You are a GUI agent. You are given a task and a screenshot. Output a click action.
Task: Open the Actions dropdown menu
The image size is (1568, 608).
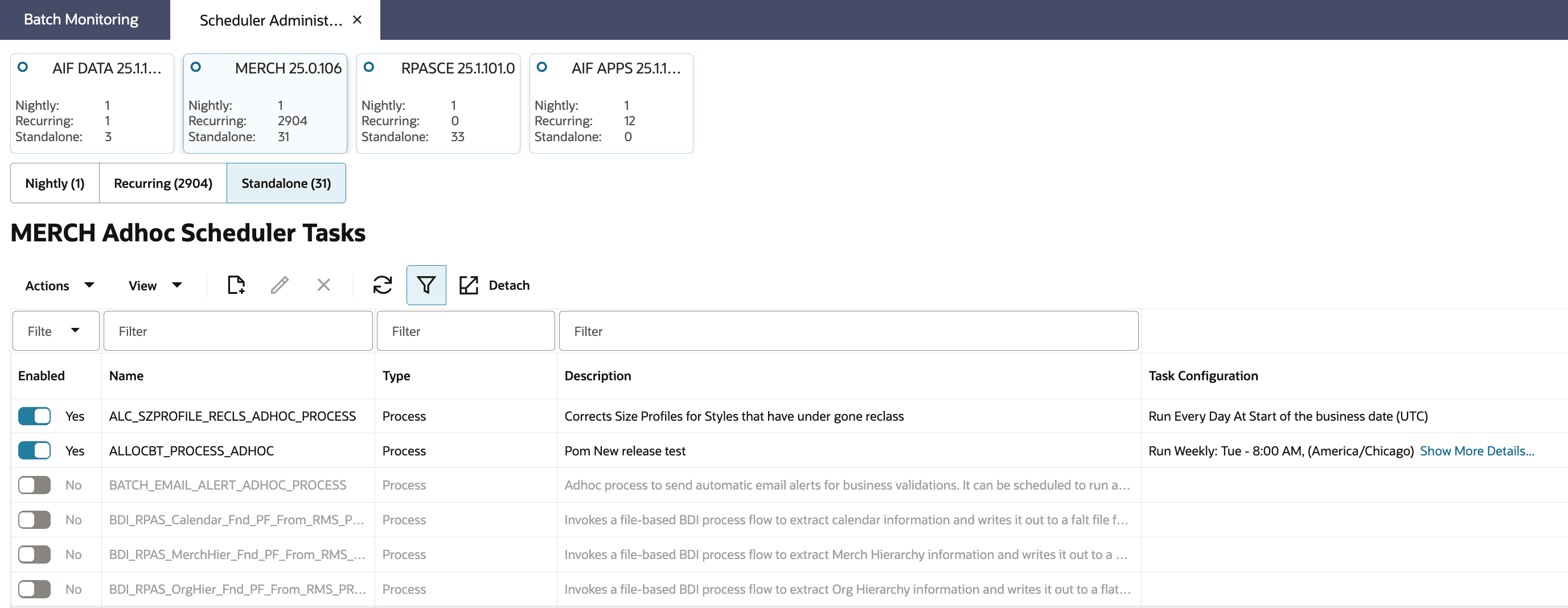[60, 285]
